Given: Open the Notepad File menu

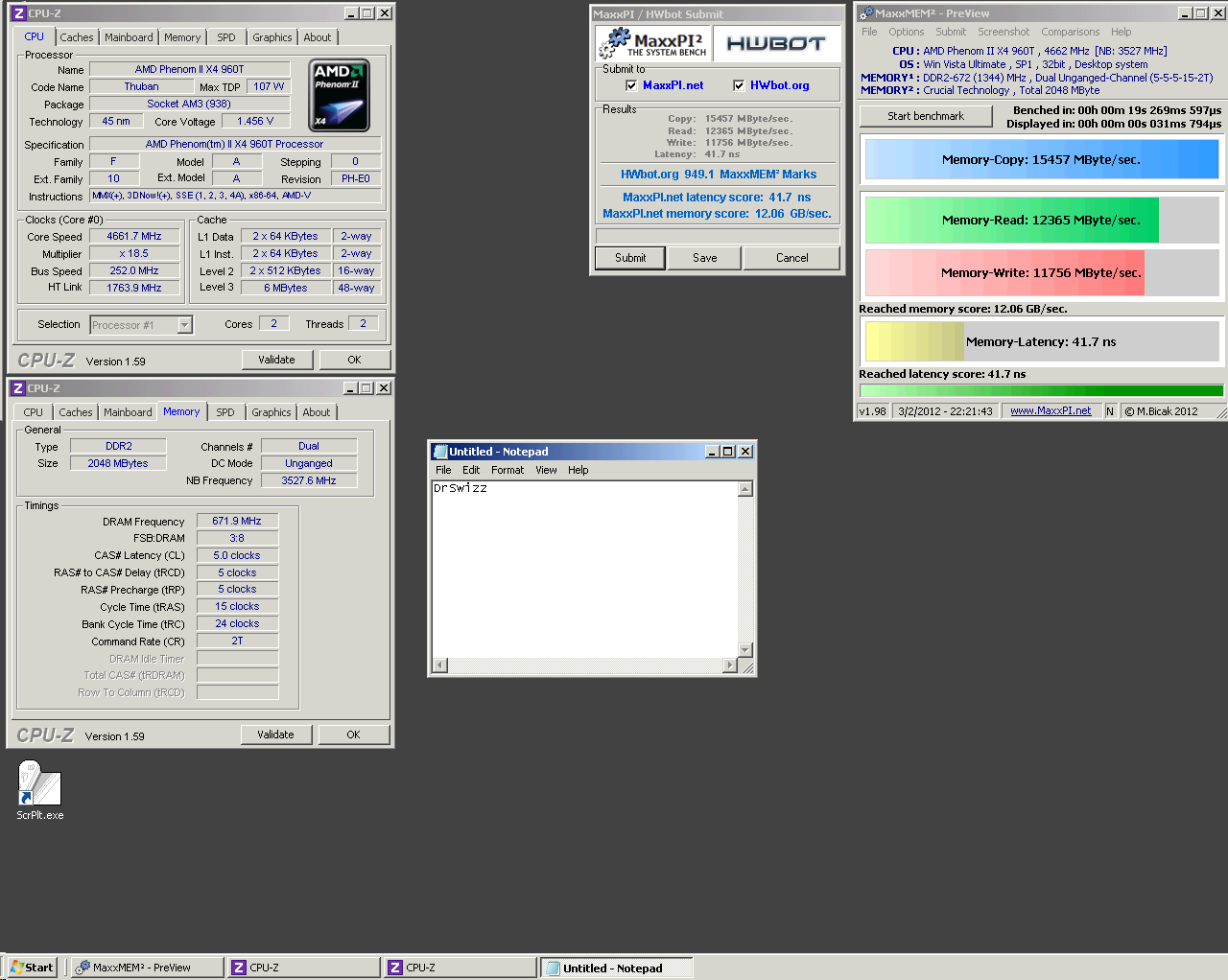Looking at the screenshot, I should (443, 470).
